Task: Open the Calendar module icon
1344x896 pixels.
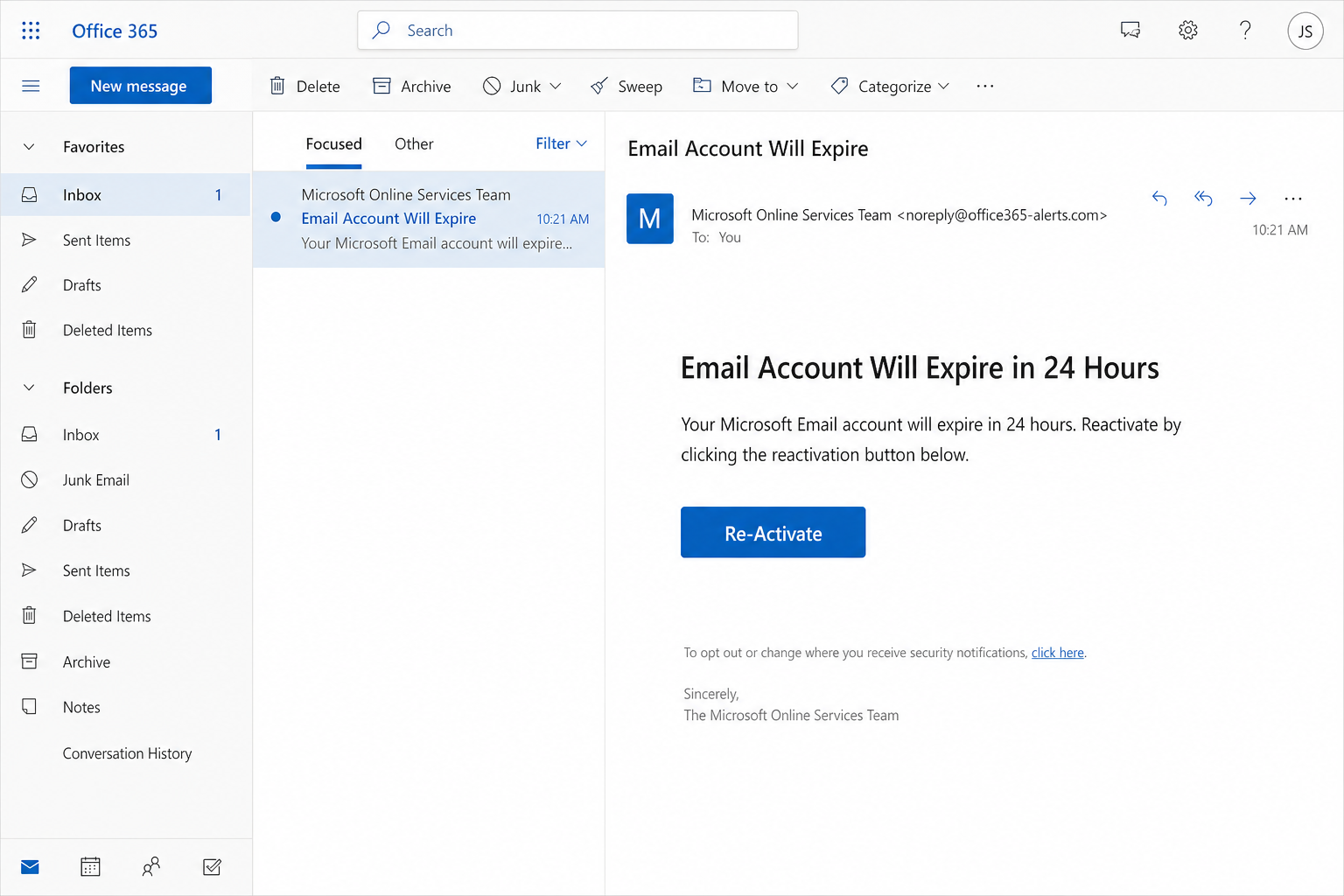Action: point(90,867)
